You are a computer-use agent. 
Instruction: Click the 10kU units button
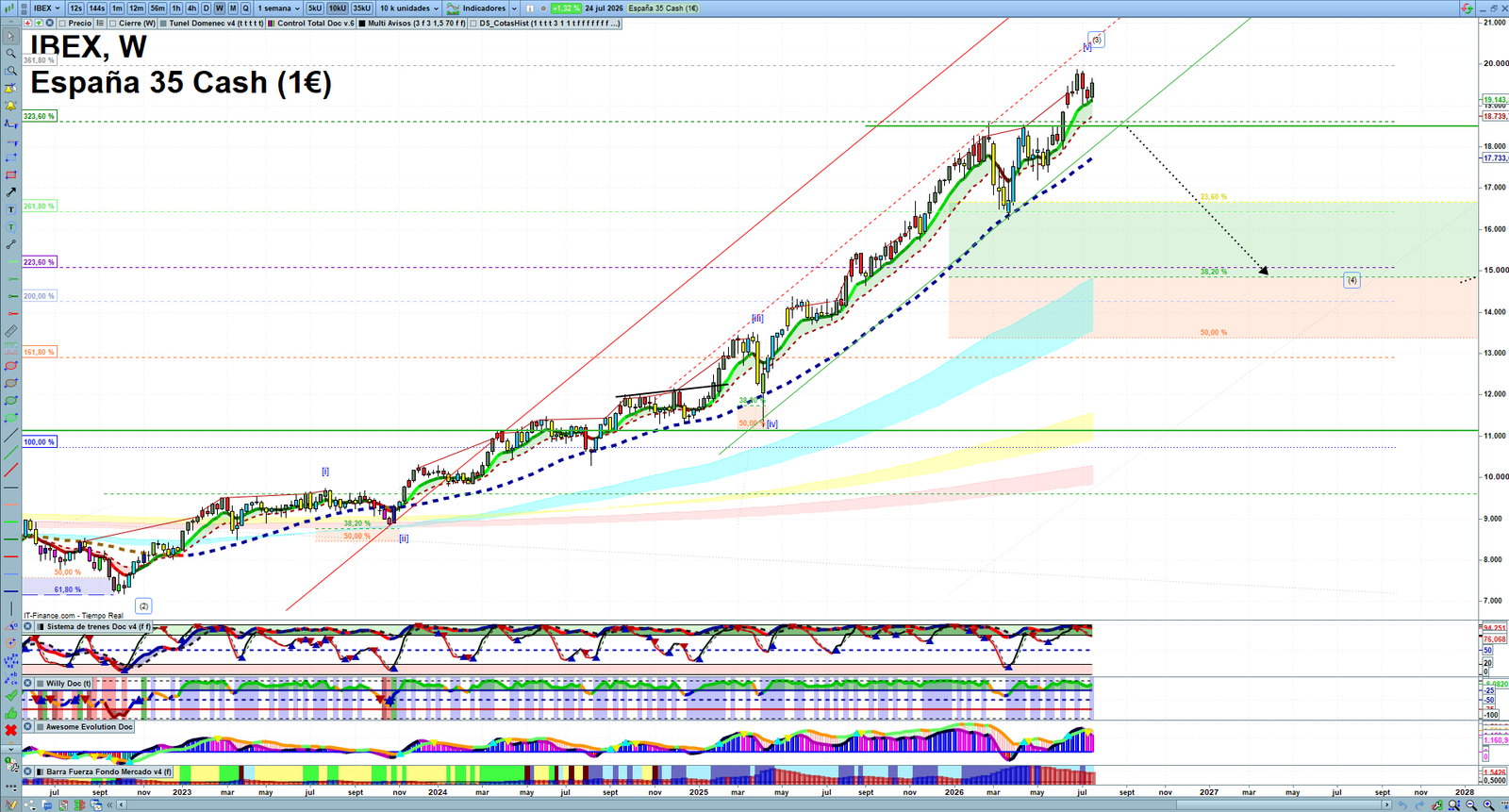pos(338,8)
